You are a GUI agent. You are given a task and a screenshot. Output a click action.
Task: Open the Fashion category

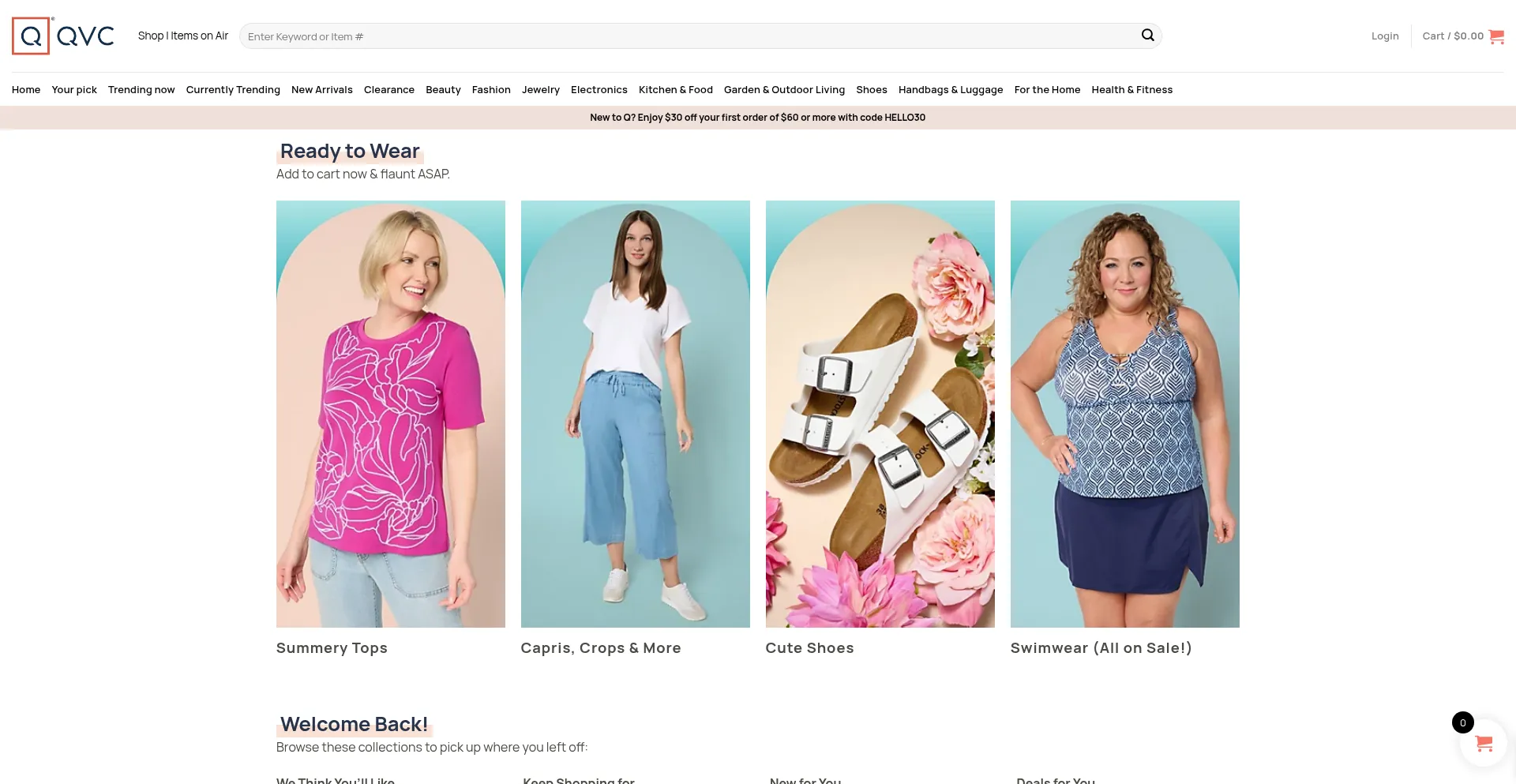491,90
